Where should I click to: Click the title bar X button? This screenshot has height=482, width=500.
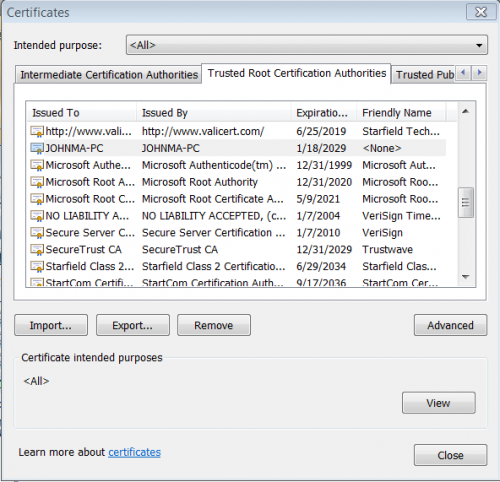[x=481, y=12]
